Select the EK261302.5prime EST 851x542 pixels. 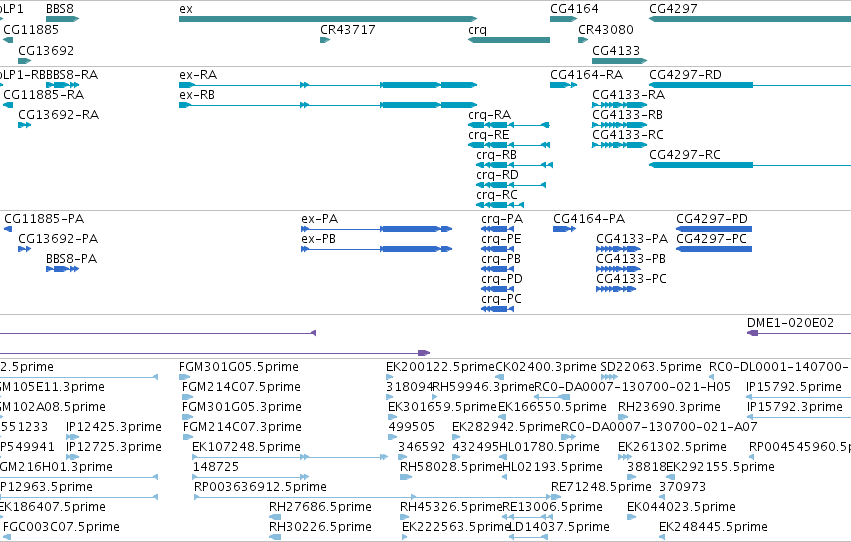625,457
